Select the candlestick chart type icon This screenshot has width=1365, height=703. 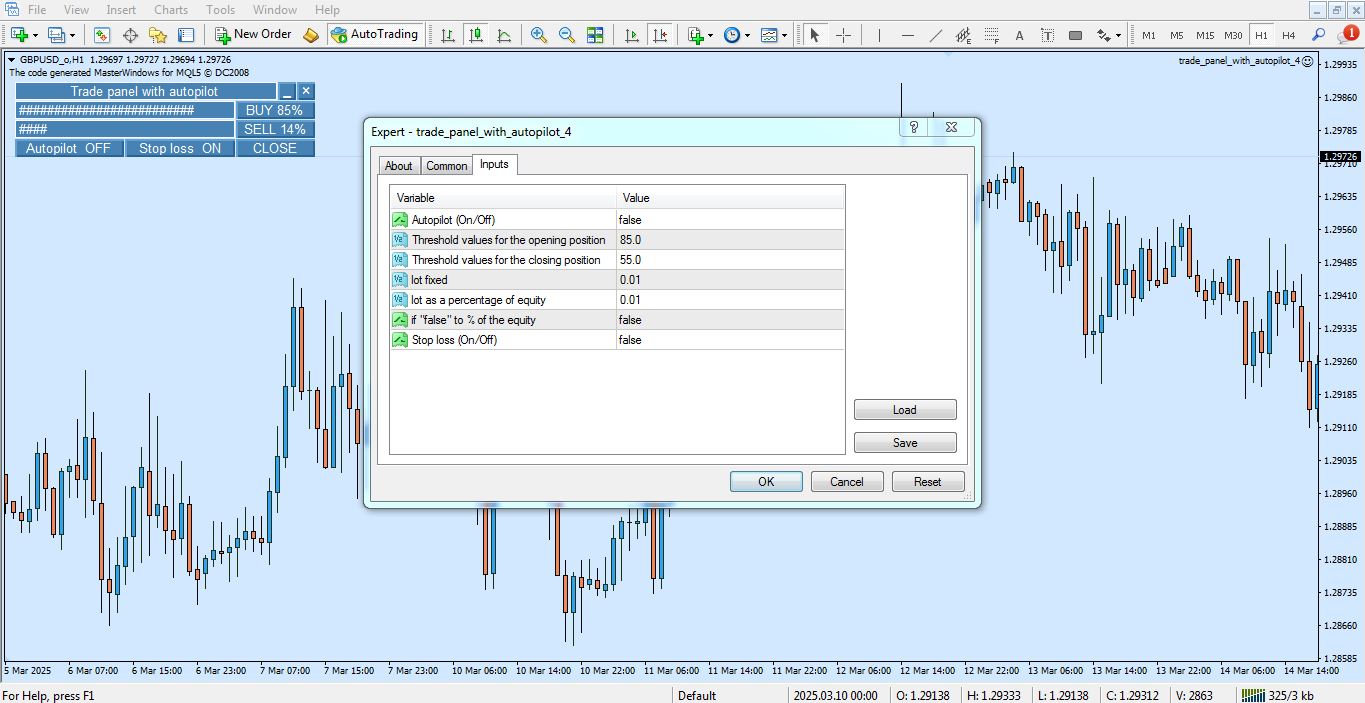(476, 34)
